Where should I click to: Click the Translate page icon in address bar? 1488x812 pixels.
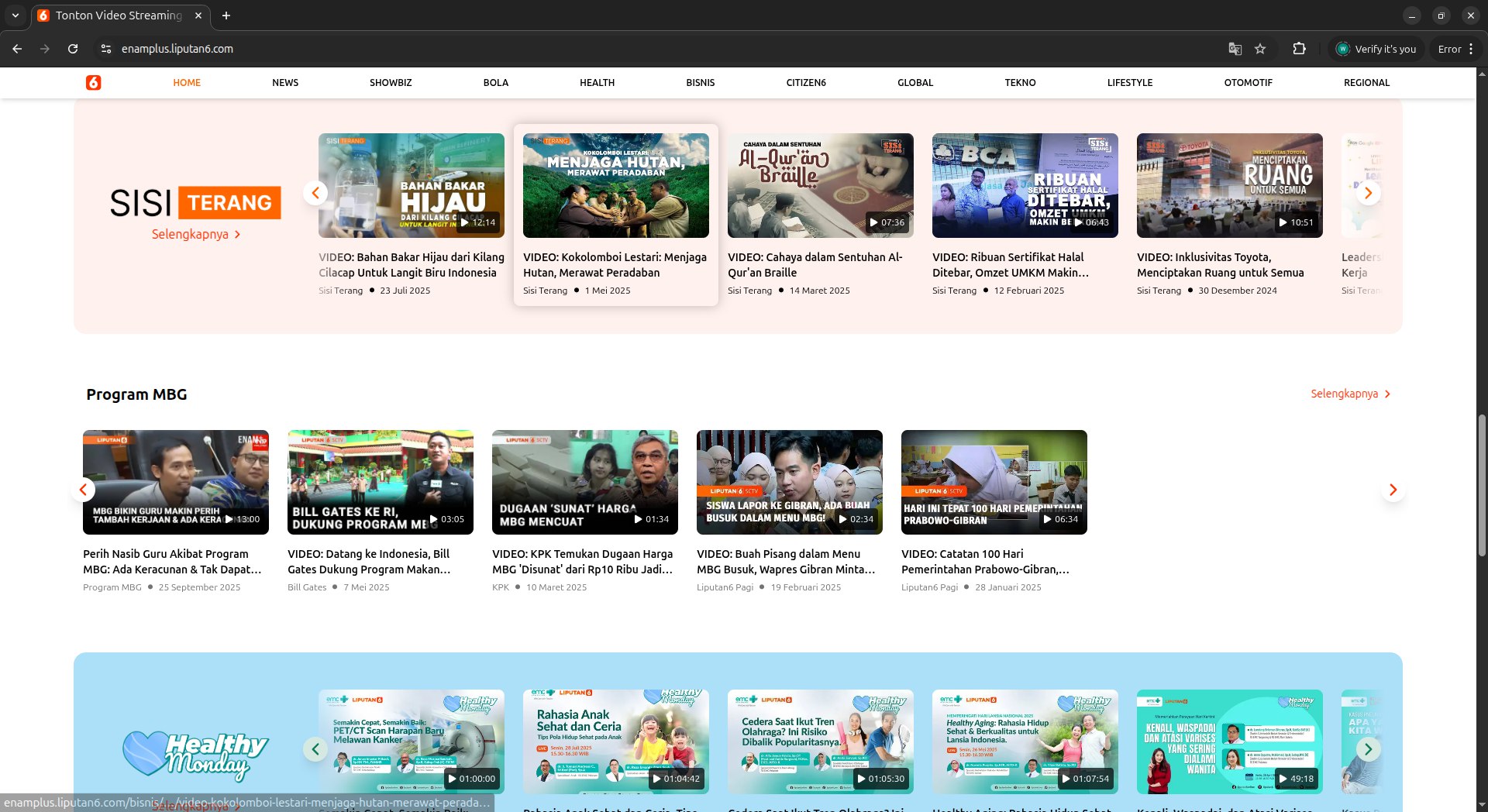(1235, 49)
